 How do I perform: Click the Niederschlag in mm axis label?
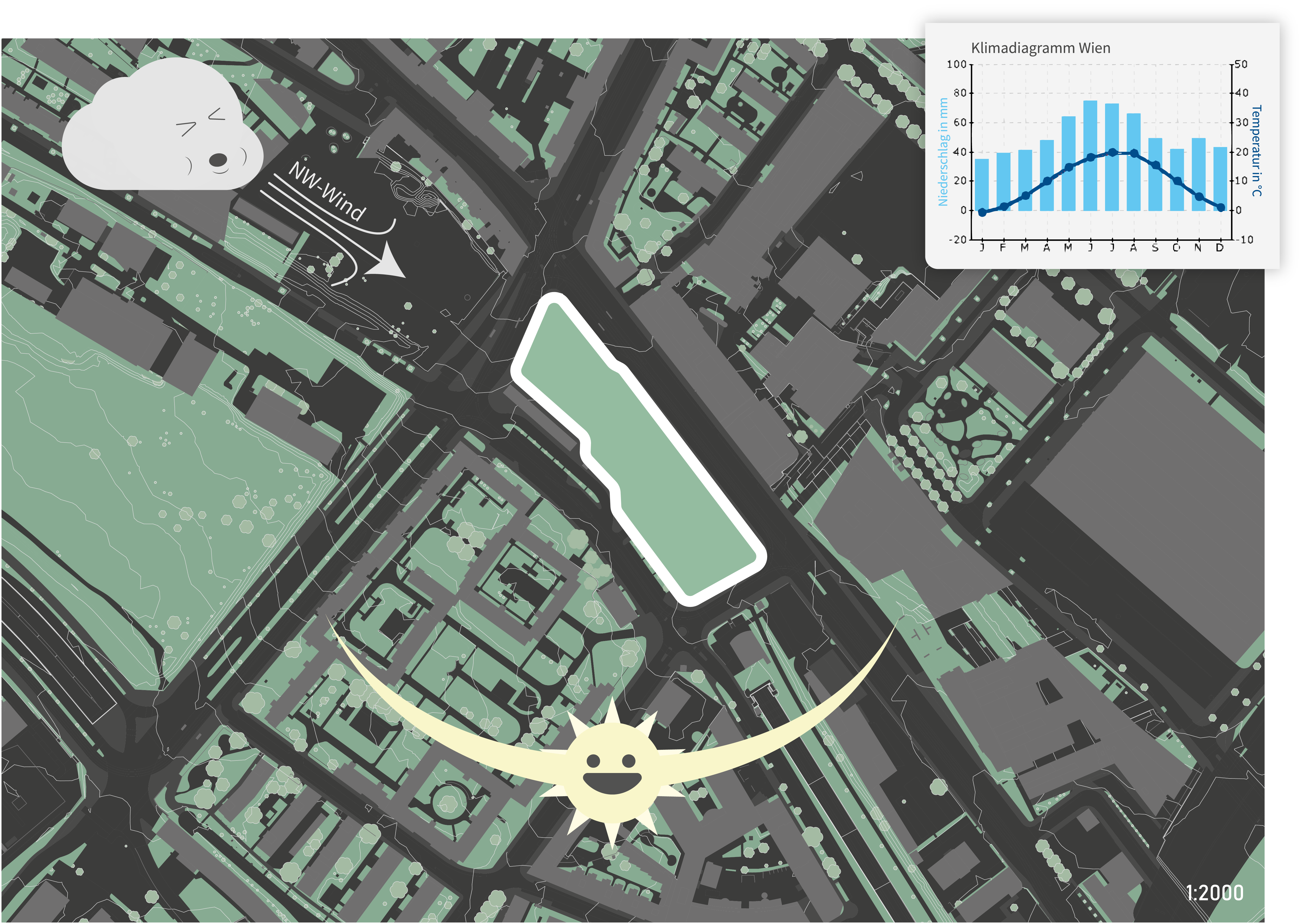[x=943, y=152]
